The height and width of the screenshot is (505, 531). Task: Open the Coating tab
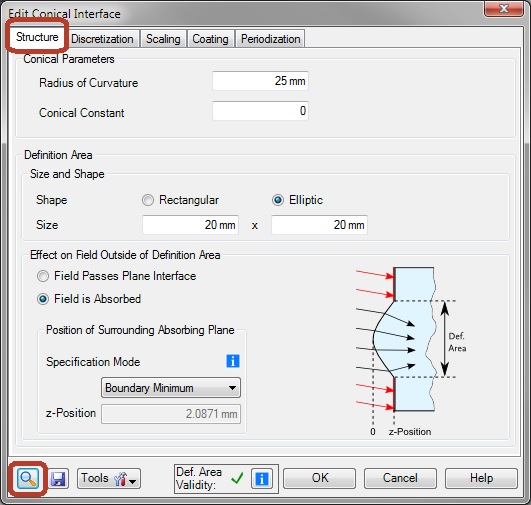click(x=210, y=39)
